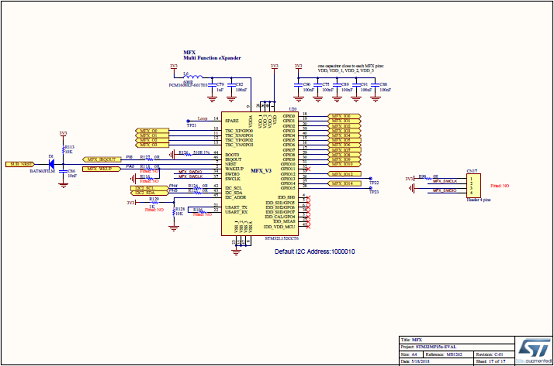Screen dimensions: 554x366
Task: Click the MFX_IO12 port label
Action: 345,174
